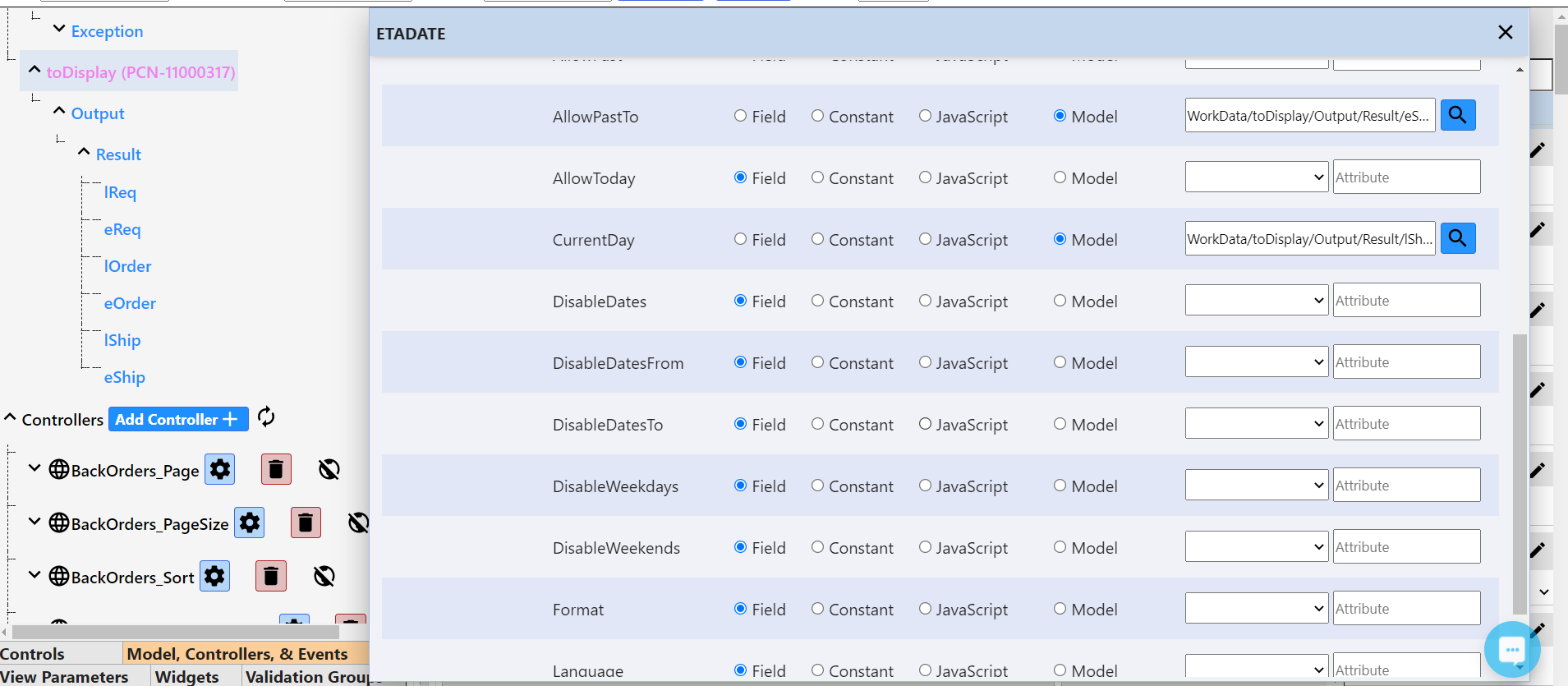Click pencil edit icon beside DisableWeekends row
Image resolution: width=1568 pixels, height=686 pixels.
(1538, 550)
